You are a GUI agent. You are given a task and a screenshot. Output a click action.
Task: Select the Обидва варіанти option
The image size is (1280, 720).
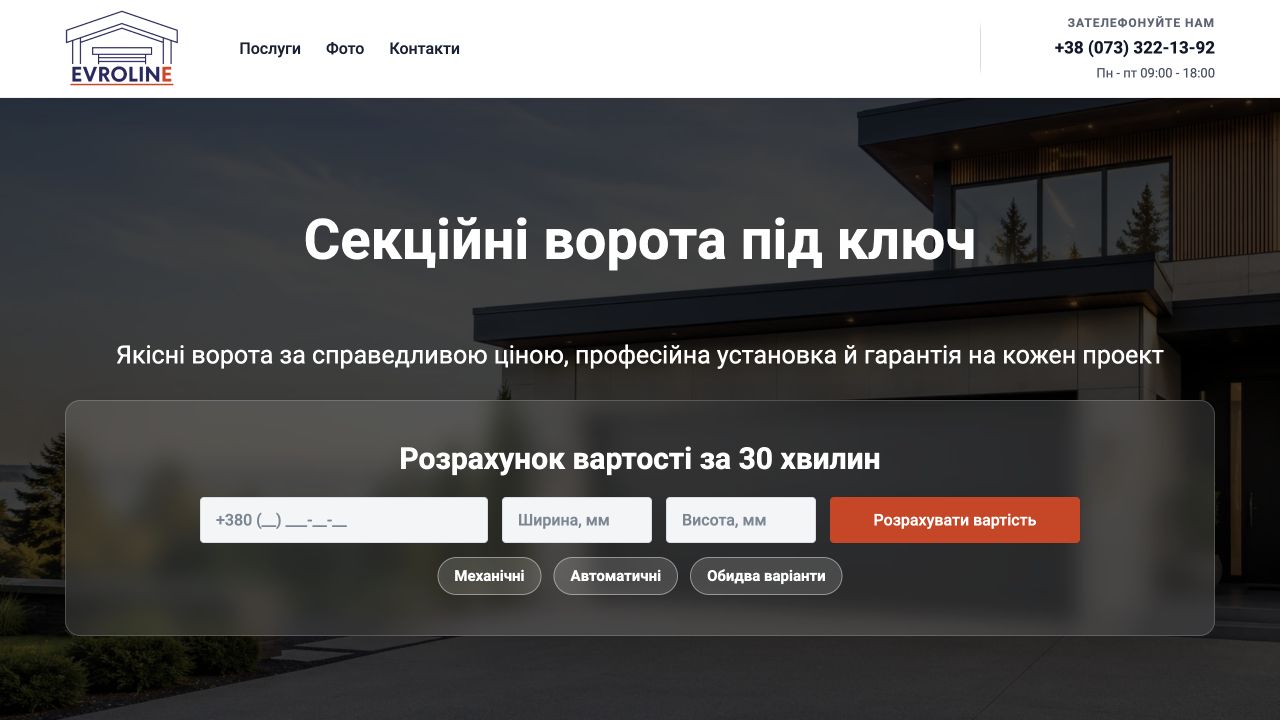tap(766, 576)
